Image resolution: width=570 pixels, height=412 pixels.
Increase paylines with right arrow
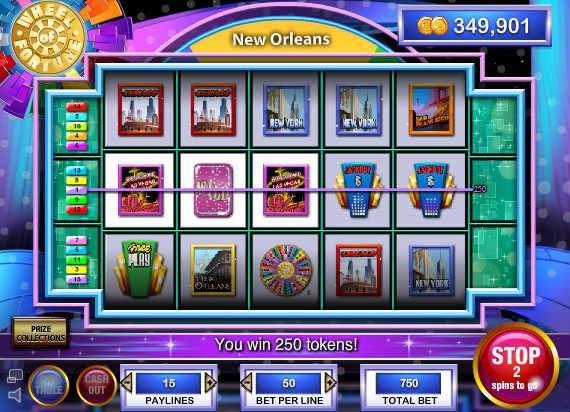coord(210,383)
